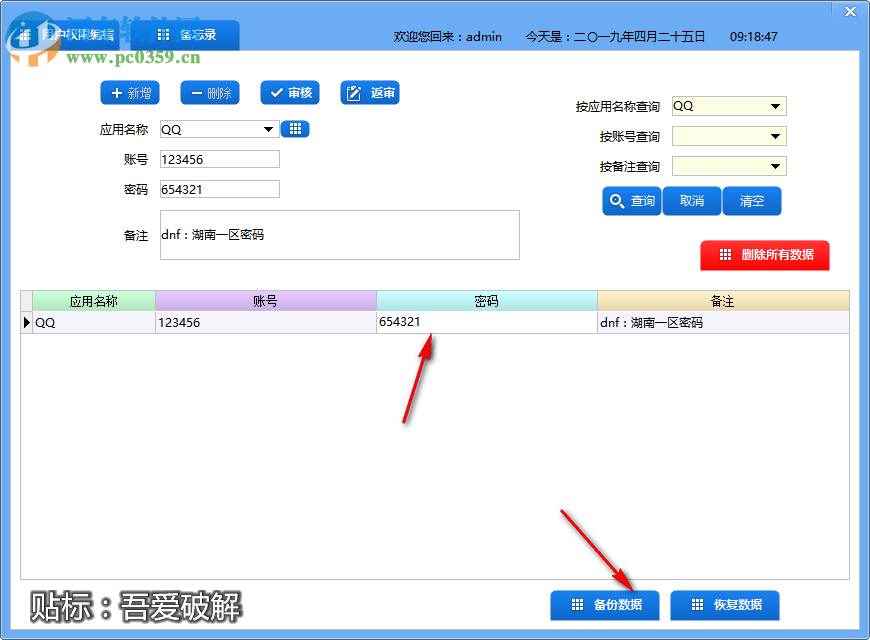
Task: Click the grid icon on 删除所有数据 button
Action: point(727,255)
